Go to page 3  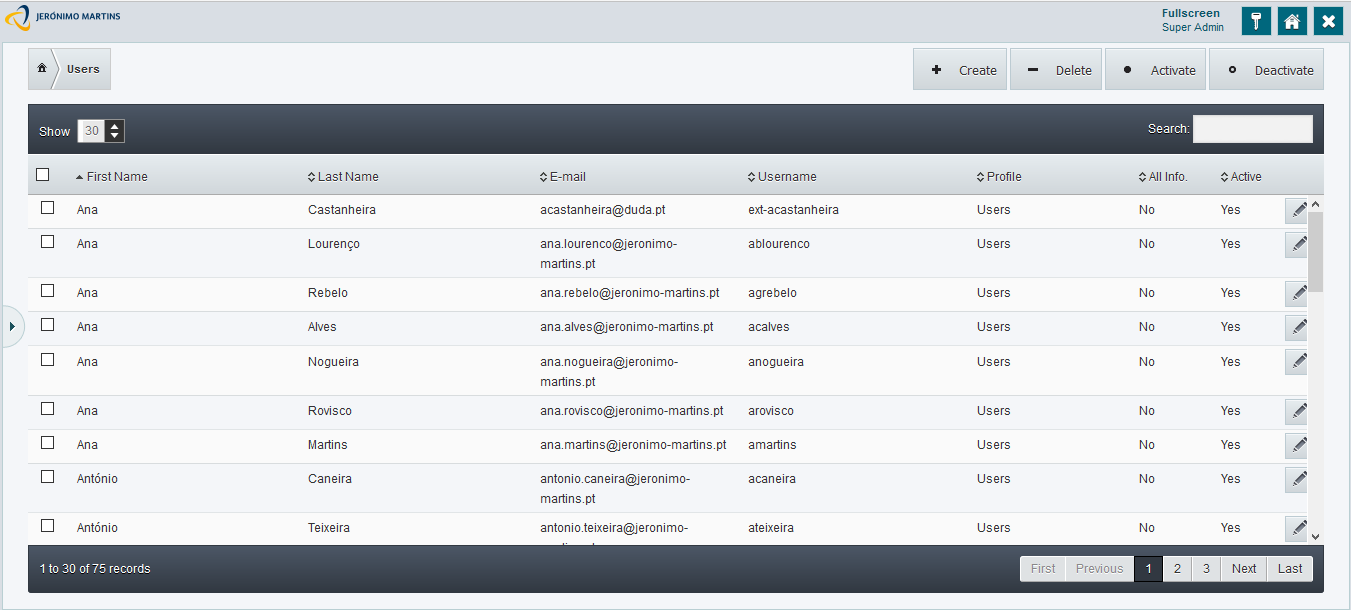tap(1207, 569)
